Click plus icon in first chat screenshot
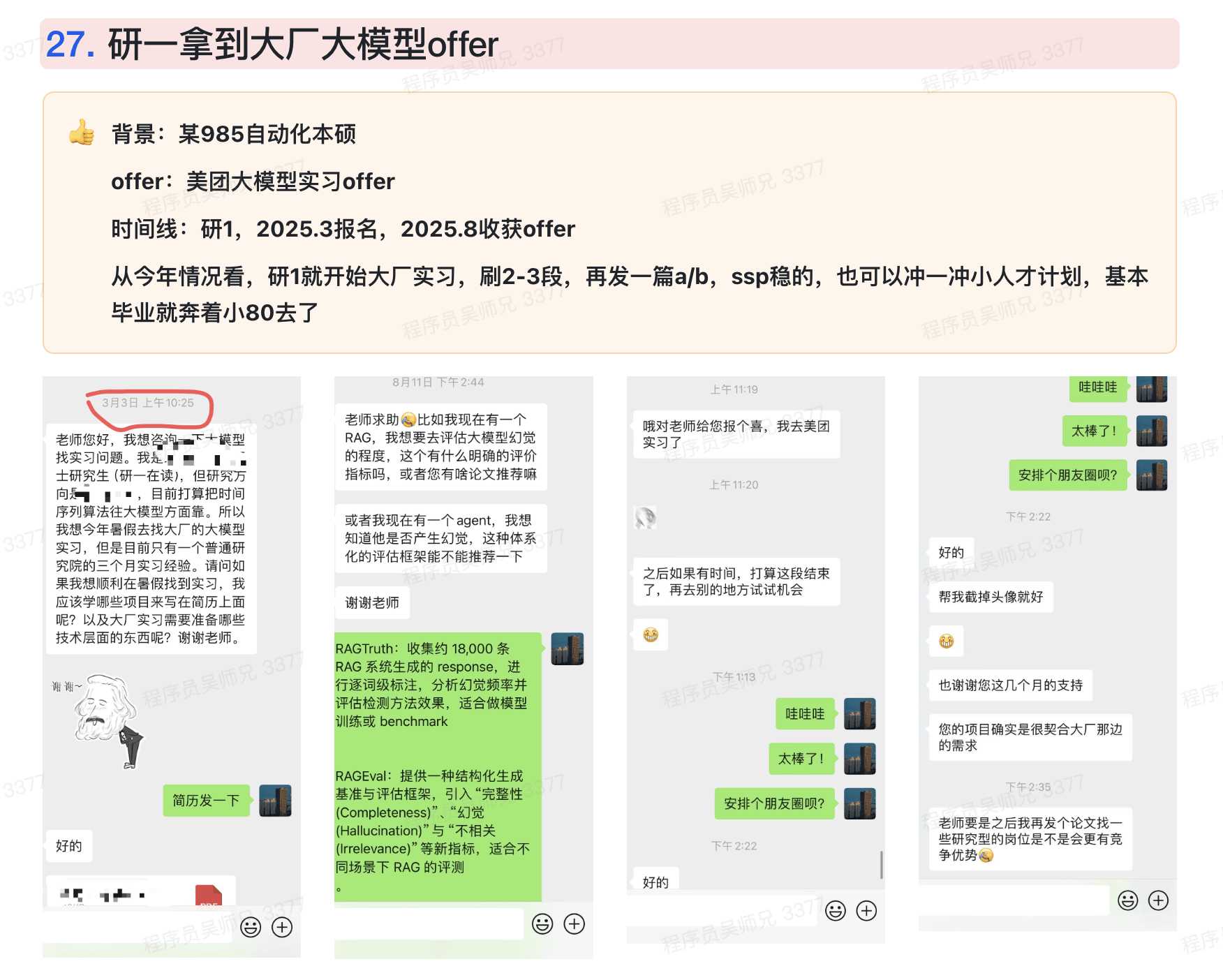The width and height of the screenshot is (1223, 980). [282, 927]
